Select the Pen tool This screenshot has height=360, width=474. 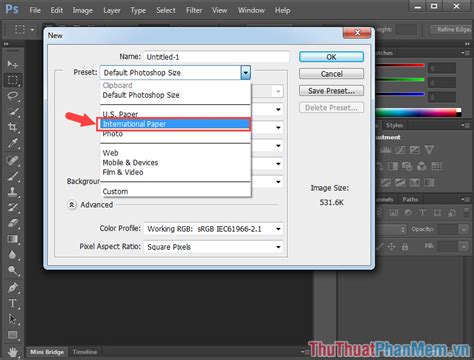(13, 287)
